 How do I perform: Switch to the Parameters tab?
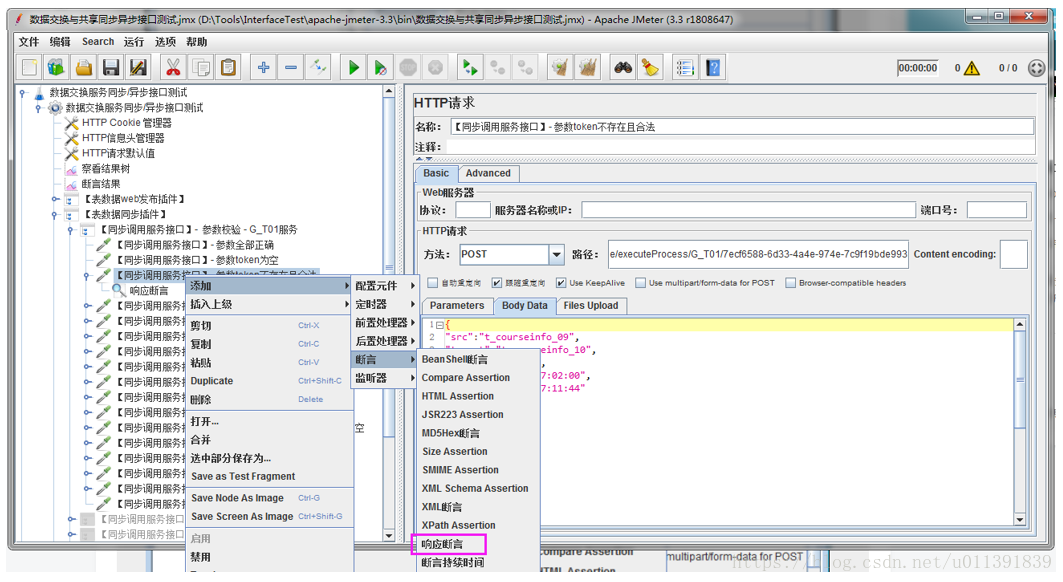pos(457,306)
